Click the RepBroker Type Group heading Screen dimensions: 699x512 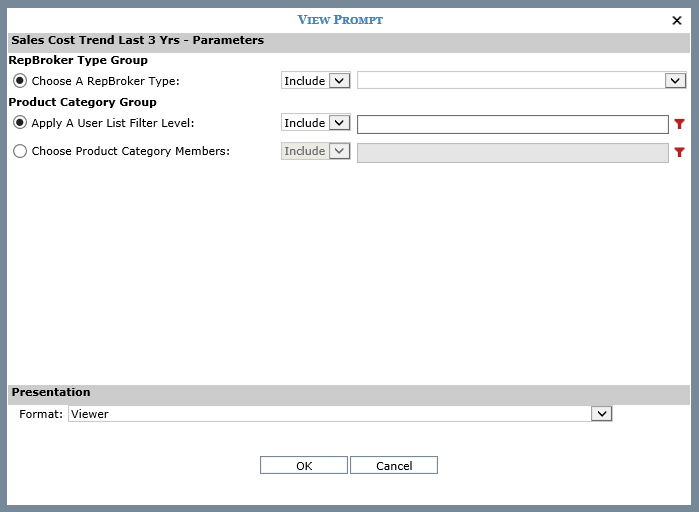click(x=78, y=60)
